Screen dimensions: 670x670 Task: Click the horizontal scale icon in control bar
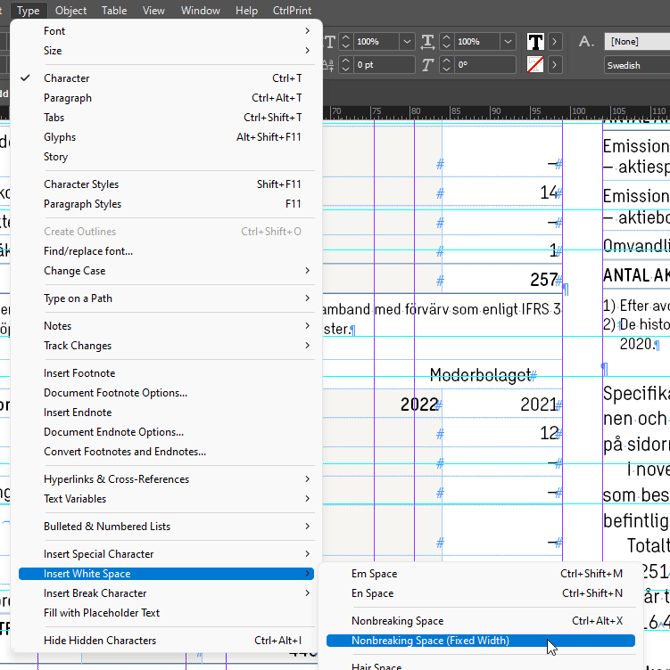point(428,42)
